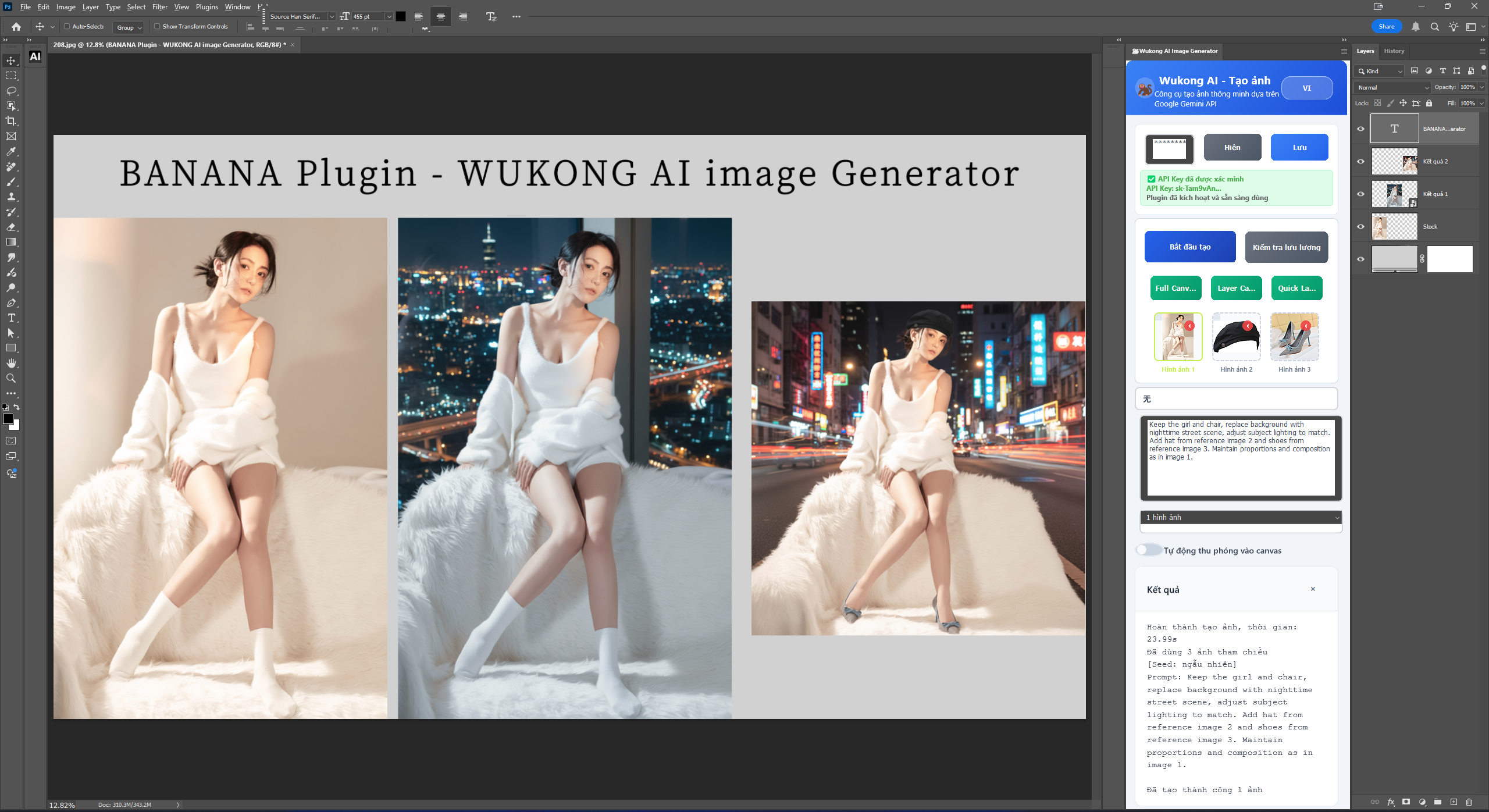Screen dimensions: 1489x812
Task: Select the Hand tool
Action: (x=11, y=363)
